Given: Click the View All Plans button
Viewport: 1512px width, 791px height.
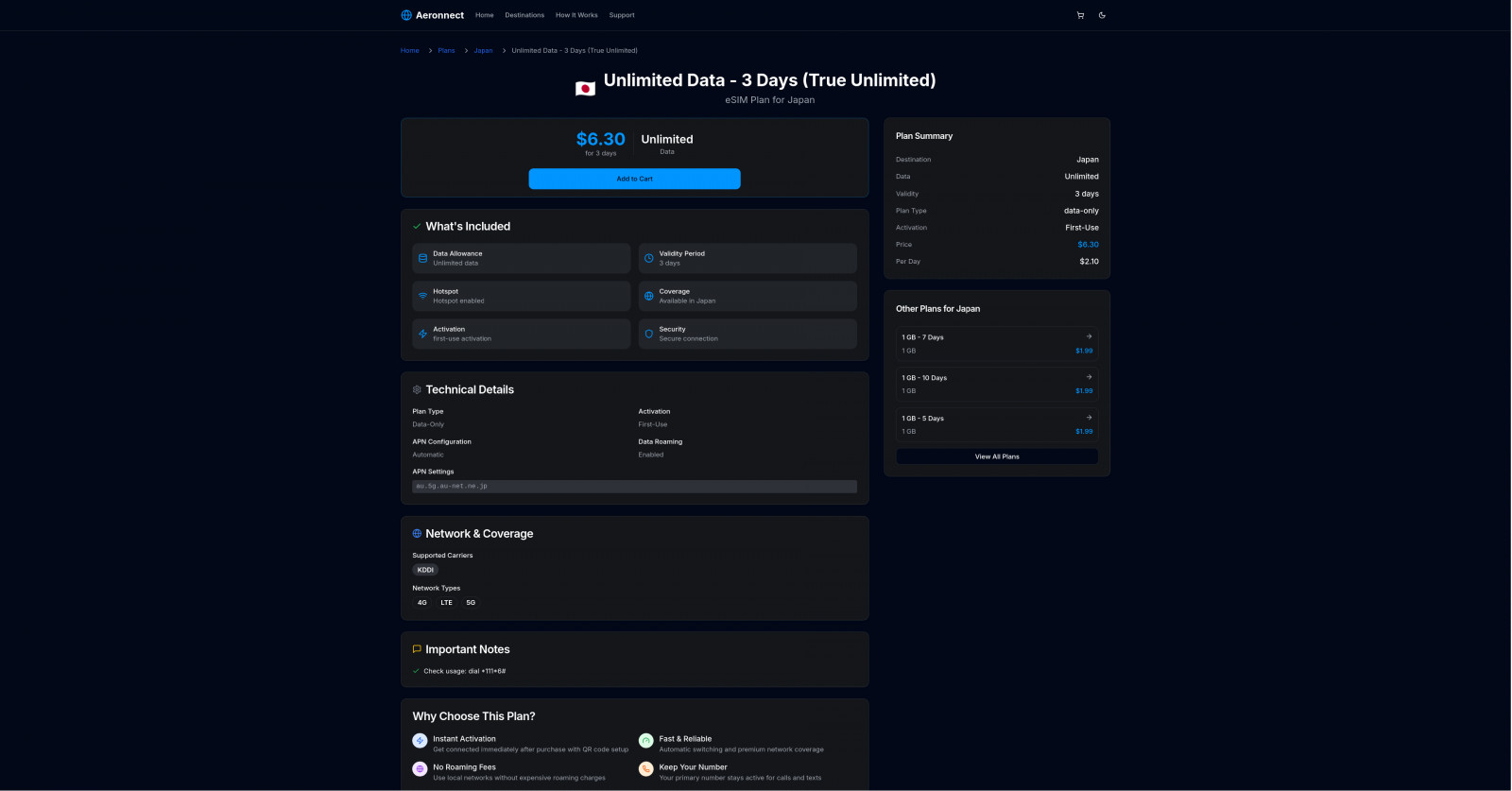Looking at the screenshot, I should [x=997, y=456].
